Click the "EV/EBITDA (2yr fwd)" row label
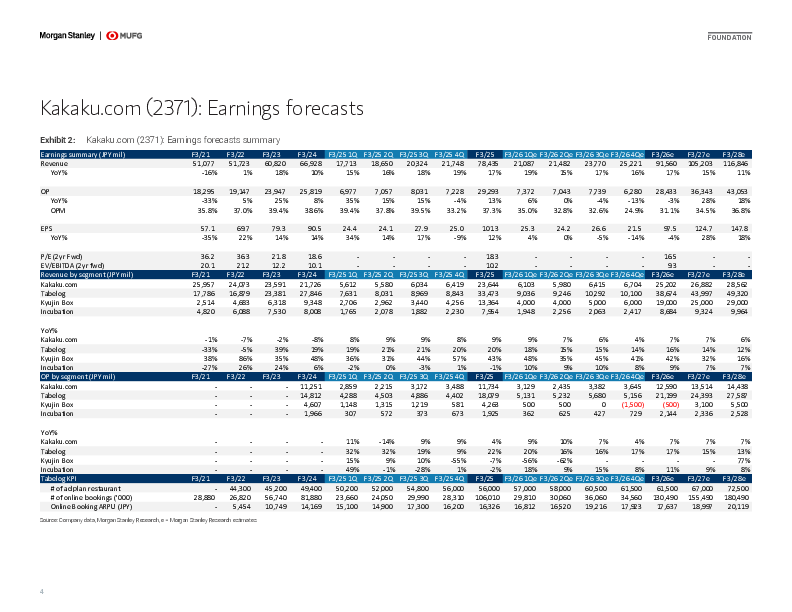The height and width of the screenshot is (612, 792). coord(72,266)
